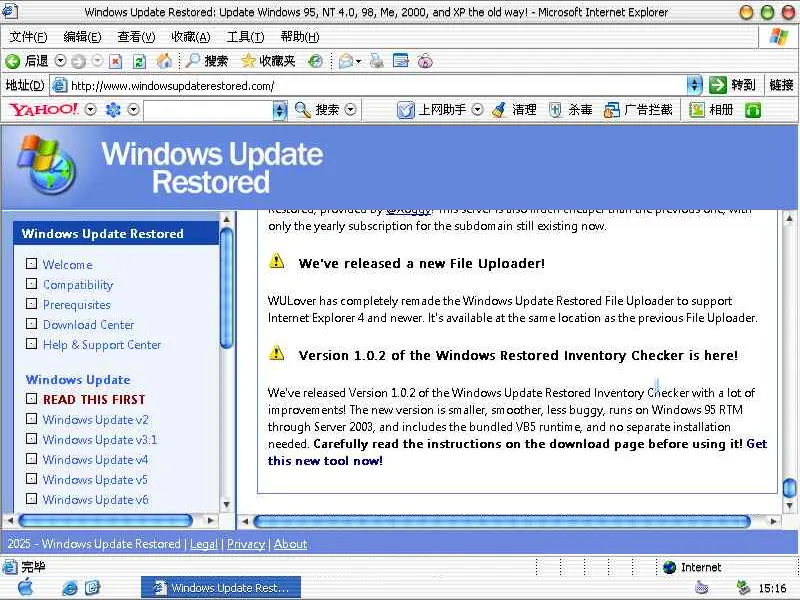This screenshot has width=800, height=600.
Task: Click the box bullet beside Compatibility
Action: coord(31,284)
